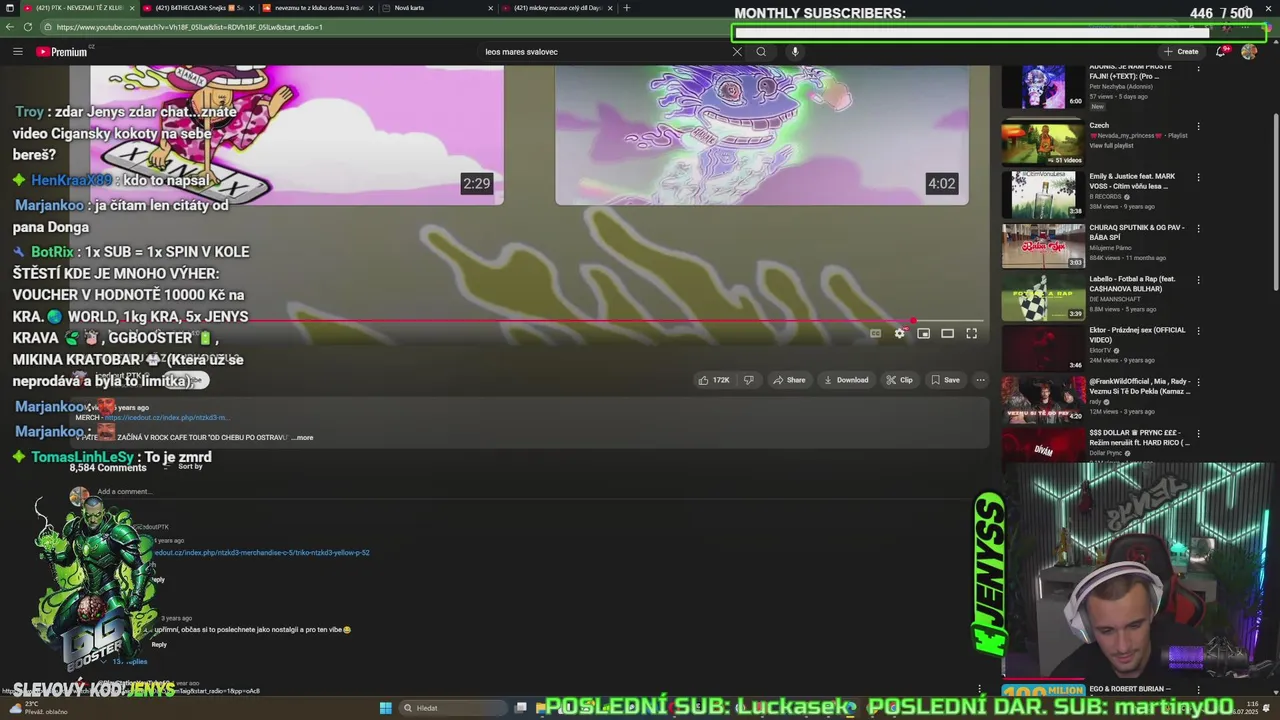This screenshot has height=720, width=1280.
Task: Open the icedout.cz merch link in description
Action: click(166, 417)
